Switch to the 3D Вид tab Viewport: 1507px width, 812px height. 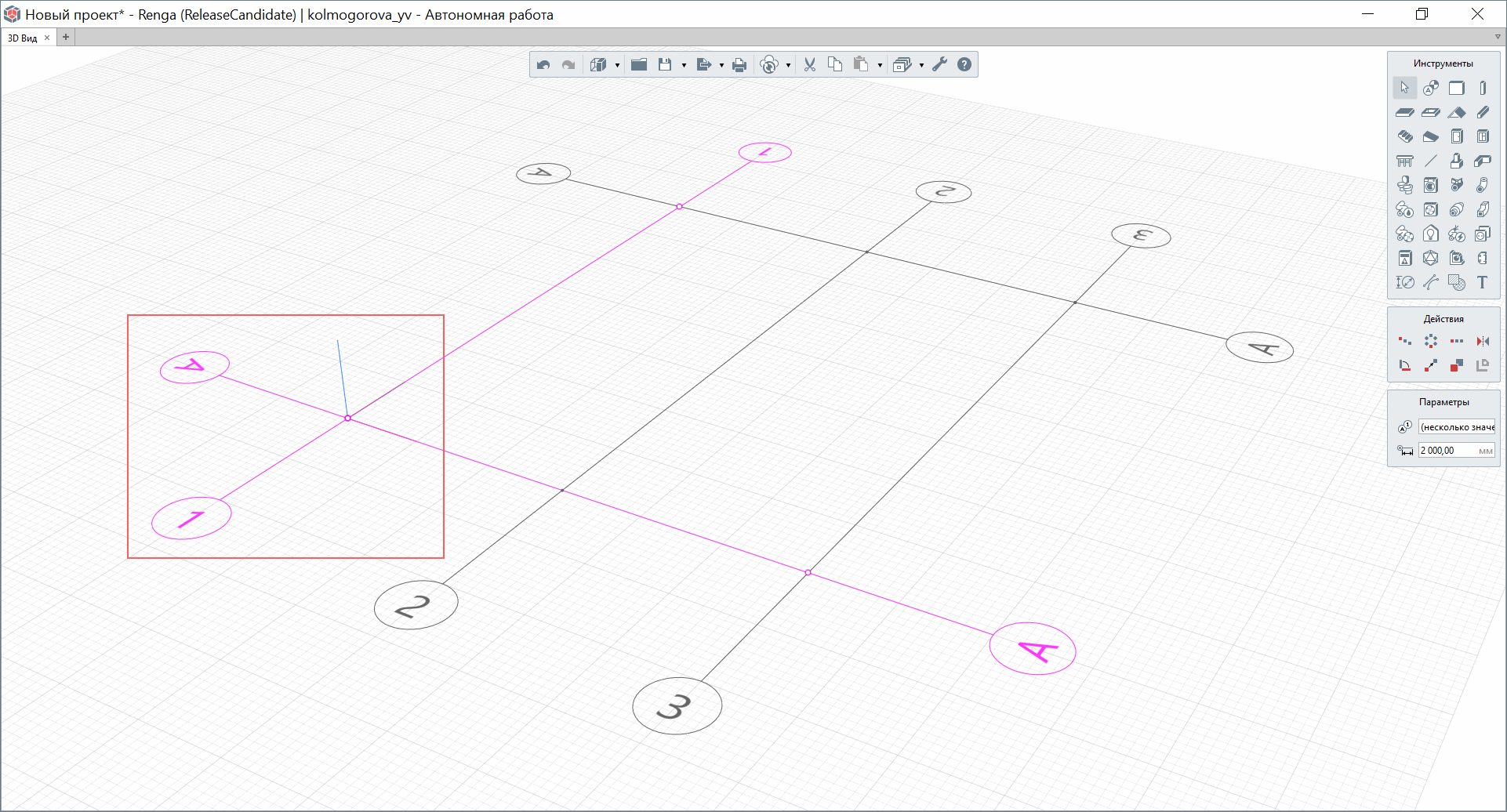(x=22, y=38)
